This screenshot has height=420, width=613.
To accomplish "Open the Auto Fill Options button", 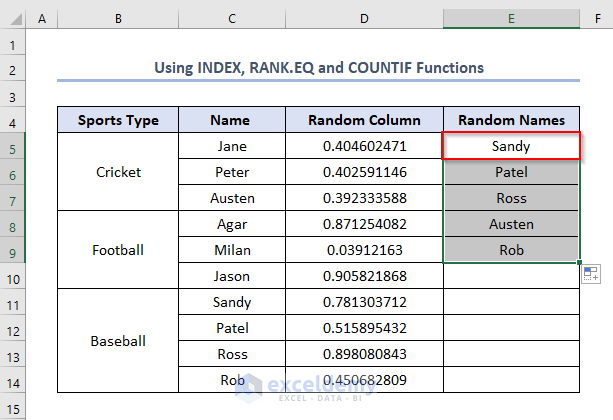I will [x=589, y=273].
